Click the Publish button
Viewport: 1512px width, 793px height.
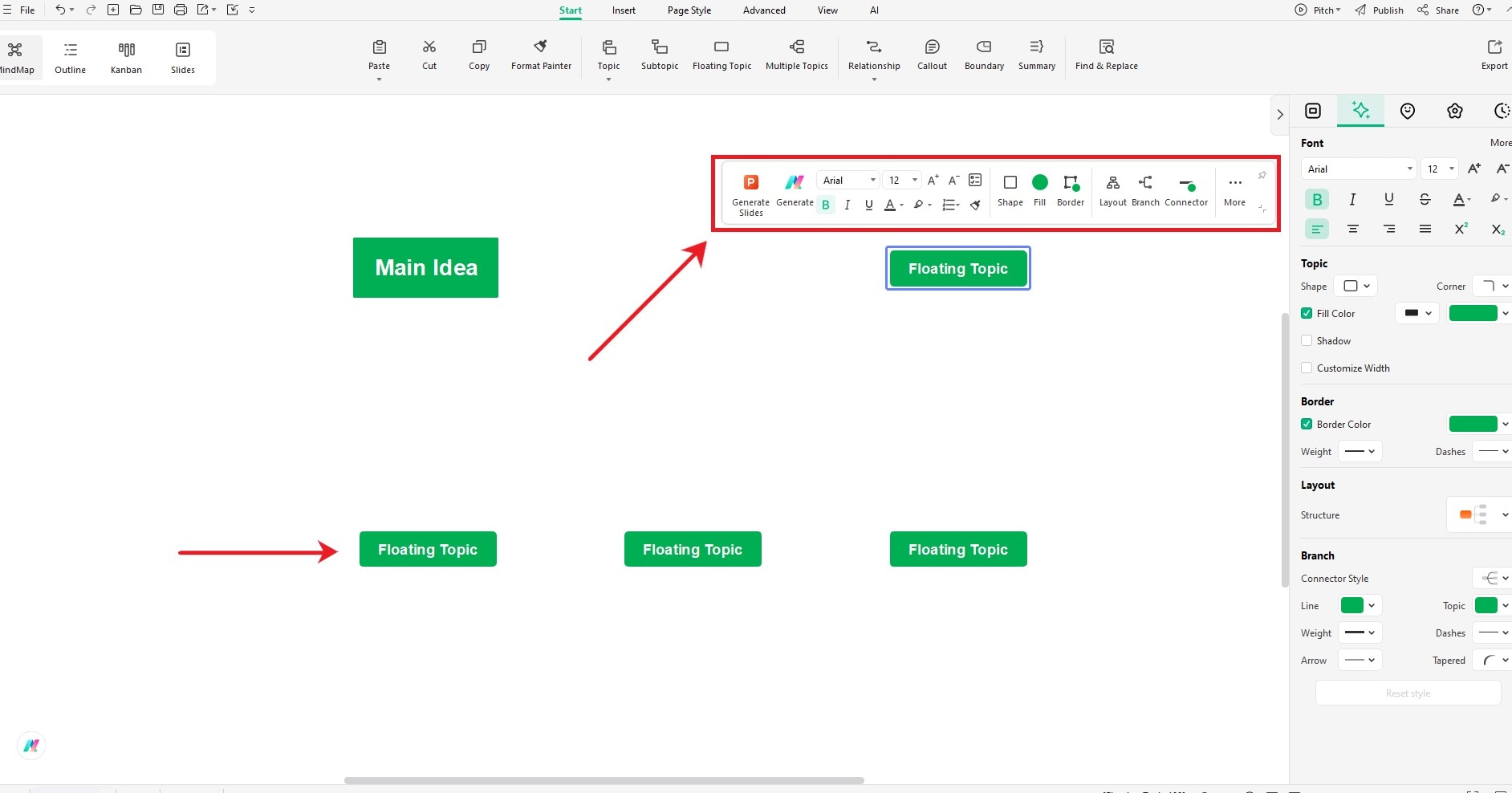point(1380,10)
